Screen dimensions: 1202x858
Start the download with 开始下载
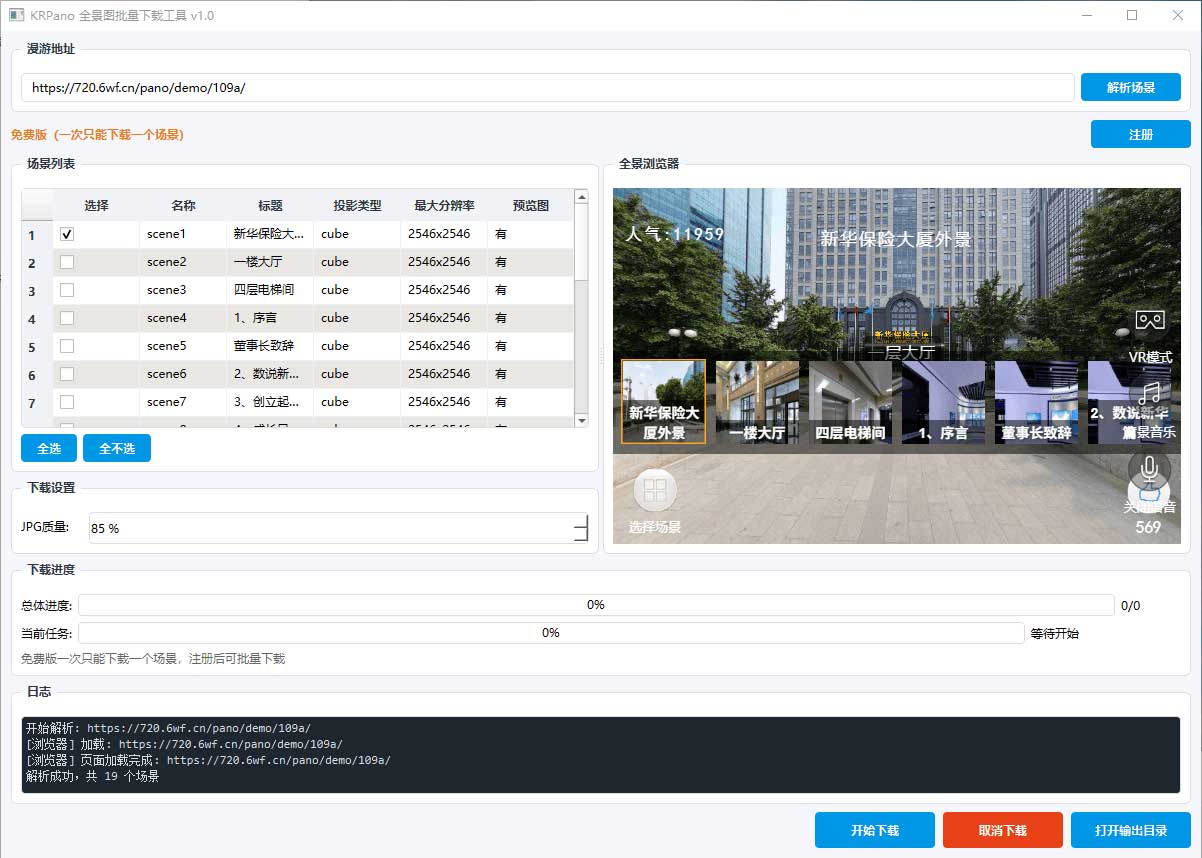(875, 830)
